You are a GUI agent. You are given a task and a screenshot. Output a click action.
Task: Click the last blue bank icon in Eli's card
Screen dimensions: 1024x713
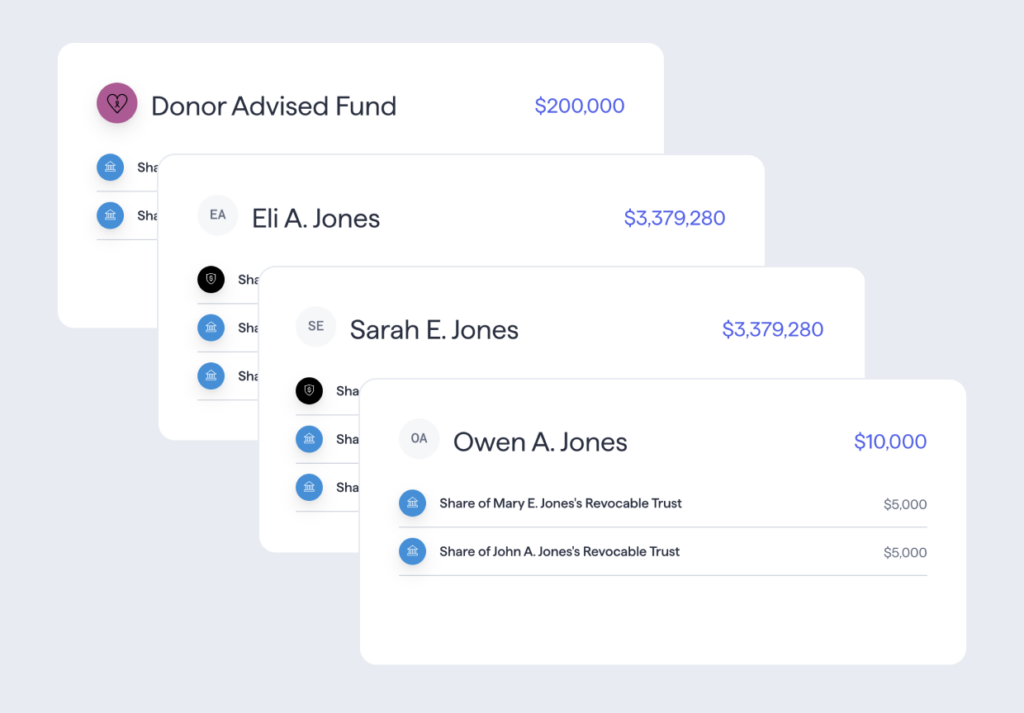coord(211,376)
